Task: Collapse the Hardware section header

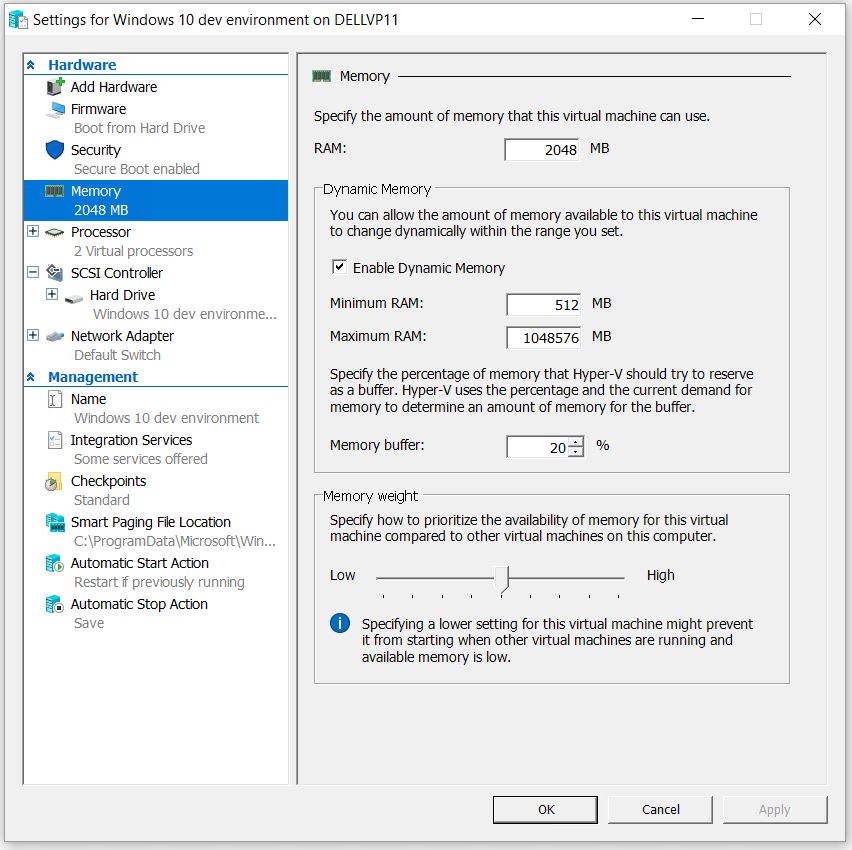Action: (x=31, y=65)
